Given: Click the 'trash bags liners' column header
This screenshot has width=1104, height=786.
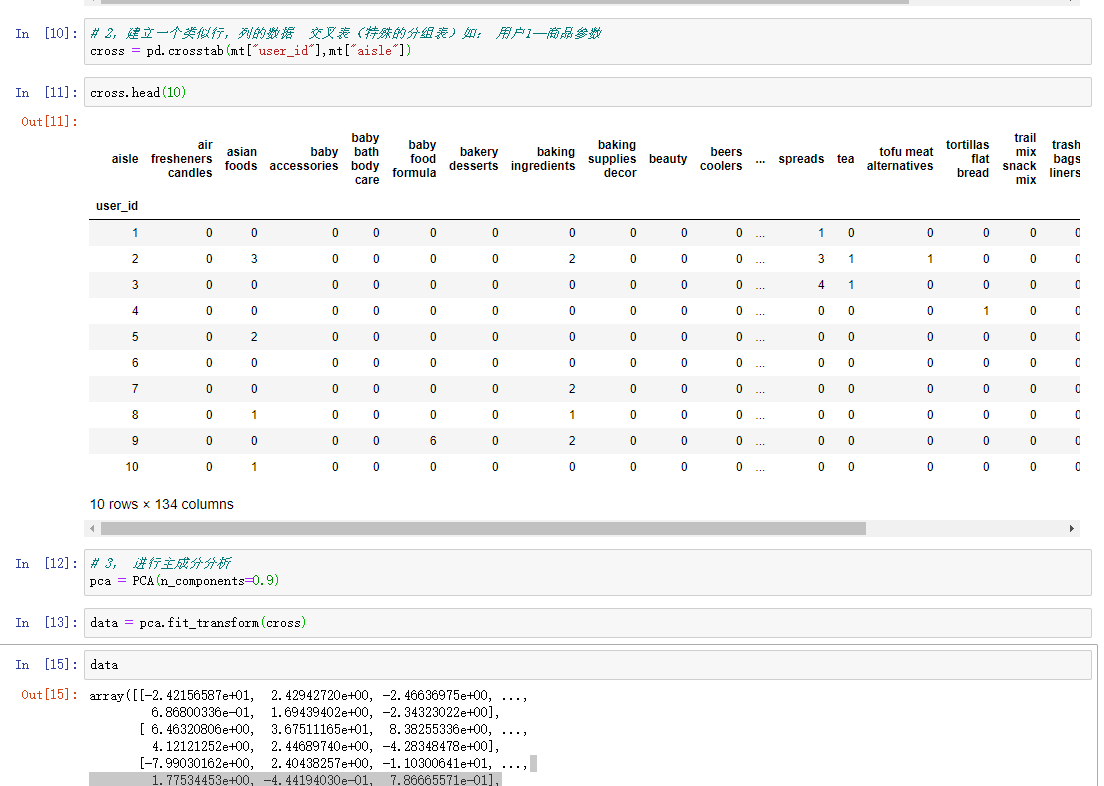Looking at the screenshot, I should (x=1065, y=158).
